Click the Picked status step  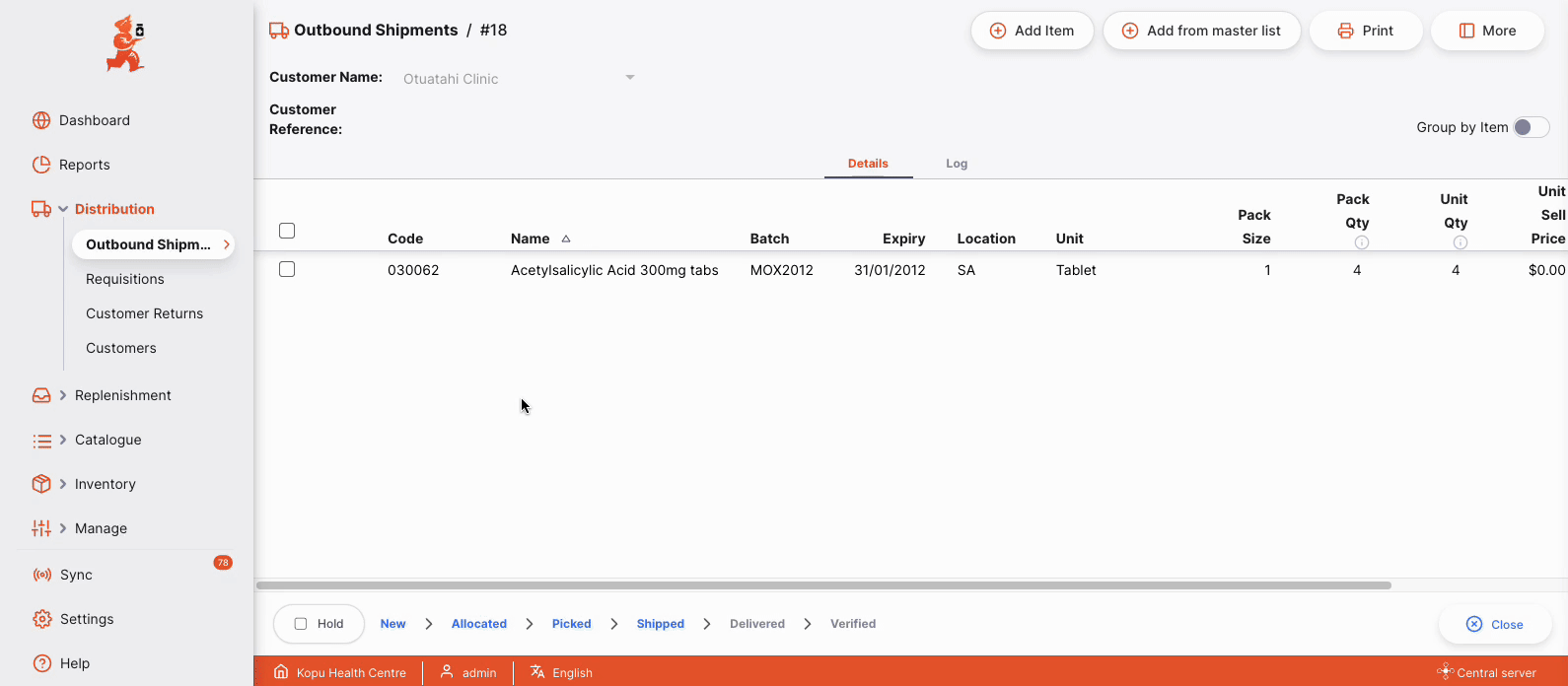(x=572, y=624)
